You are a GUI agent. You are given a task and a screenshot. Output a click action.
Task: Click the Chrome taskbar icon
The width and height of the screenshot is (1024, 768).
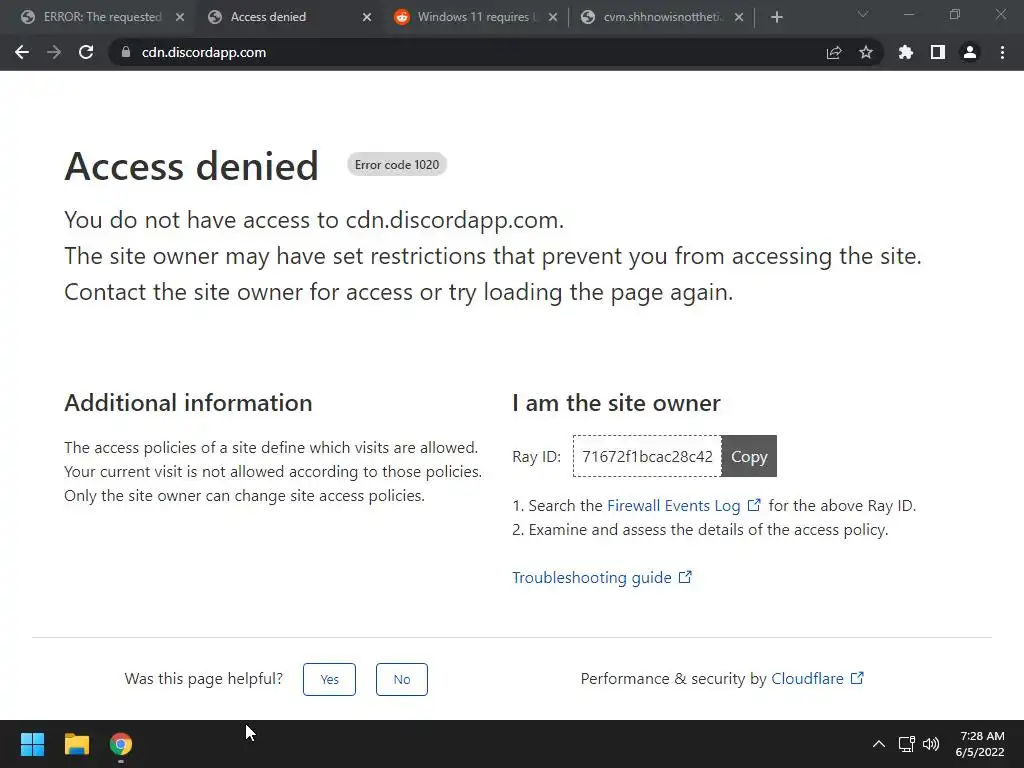121,744
